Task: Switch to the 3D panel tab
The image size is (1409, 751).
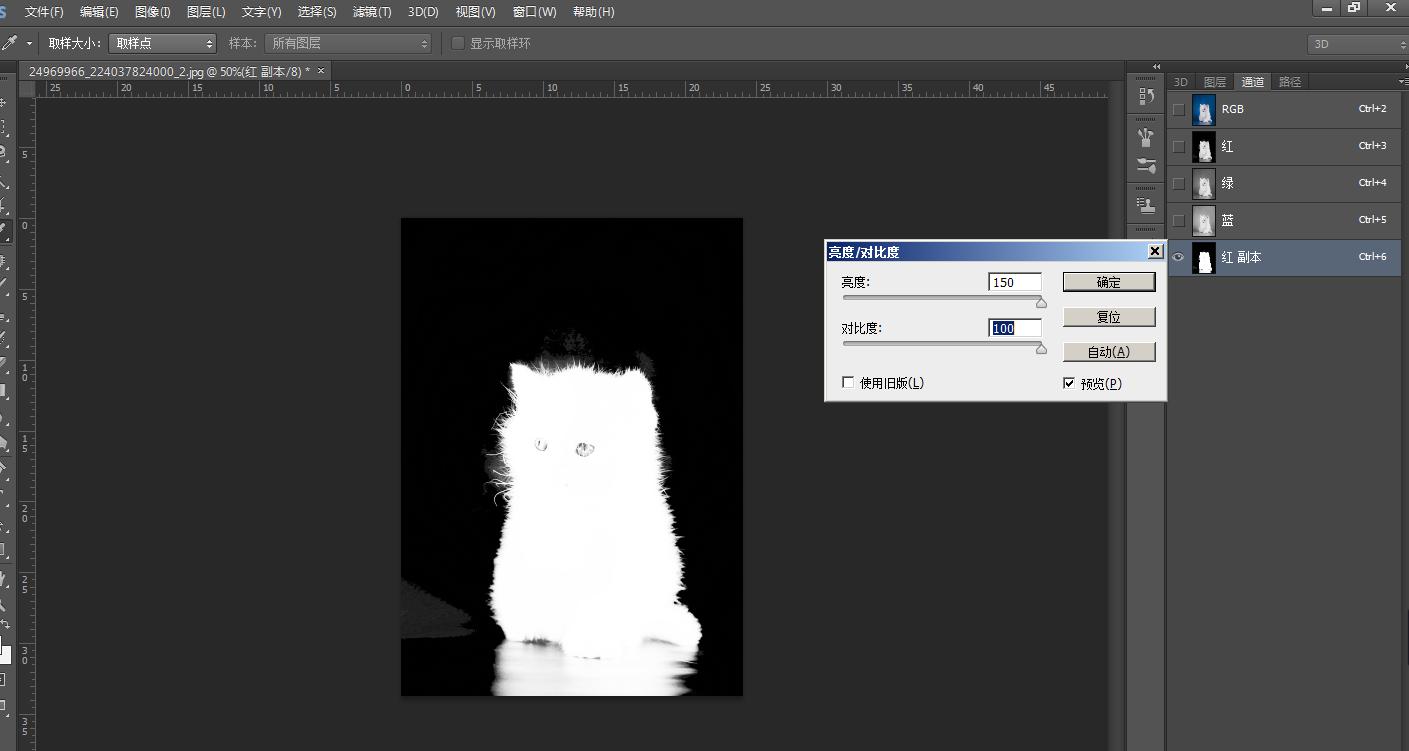Action: click(1180, 82)
